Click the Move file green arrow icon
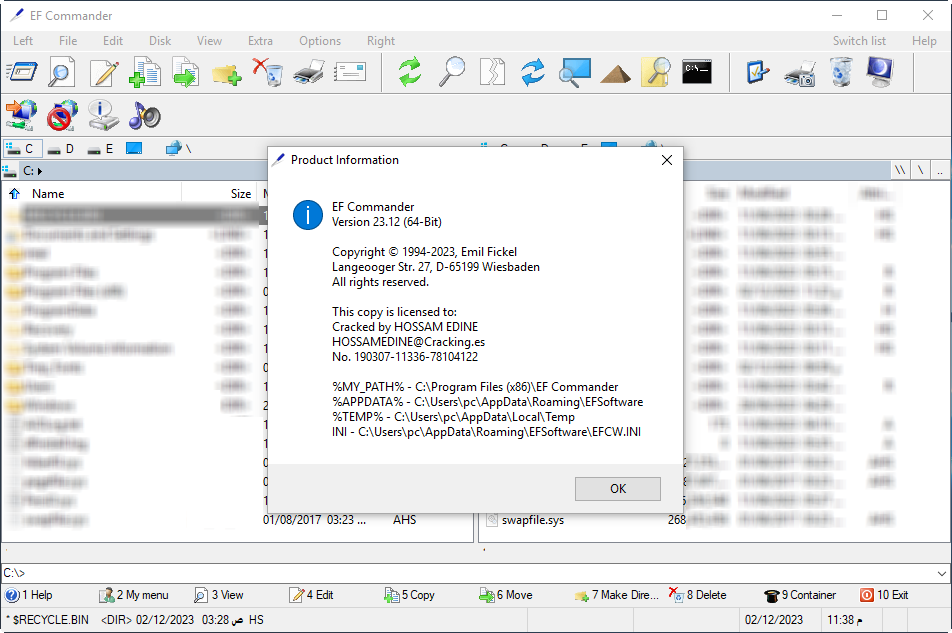The height and width of the screenshot is (633, 952). click(186, 72)
